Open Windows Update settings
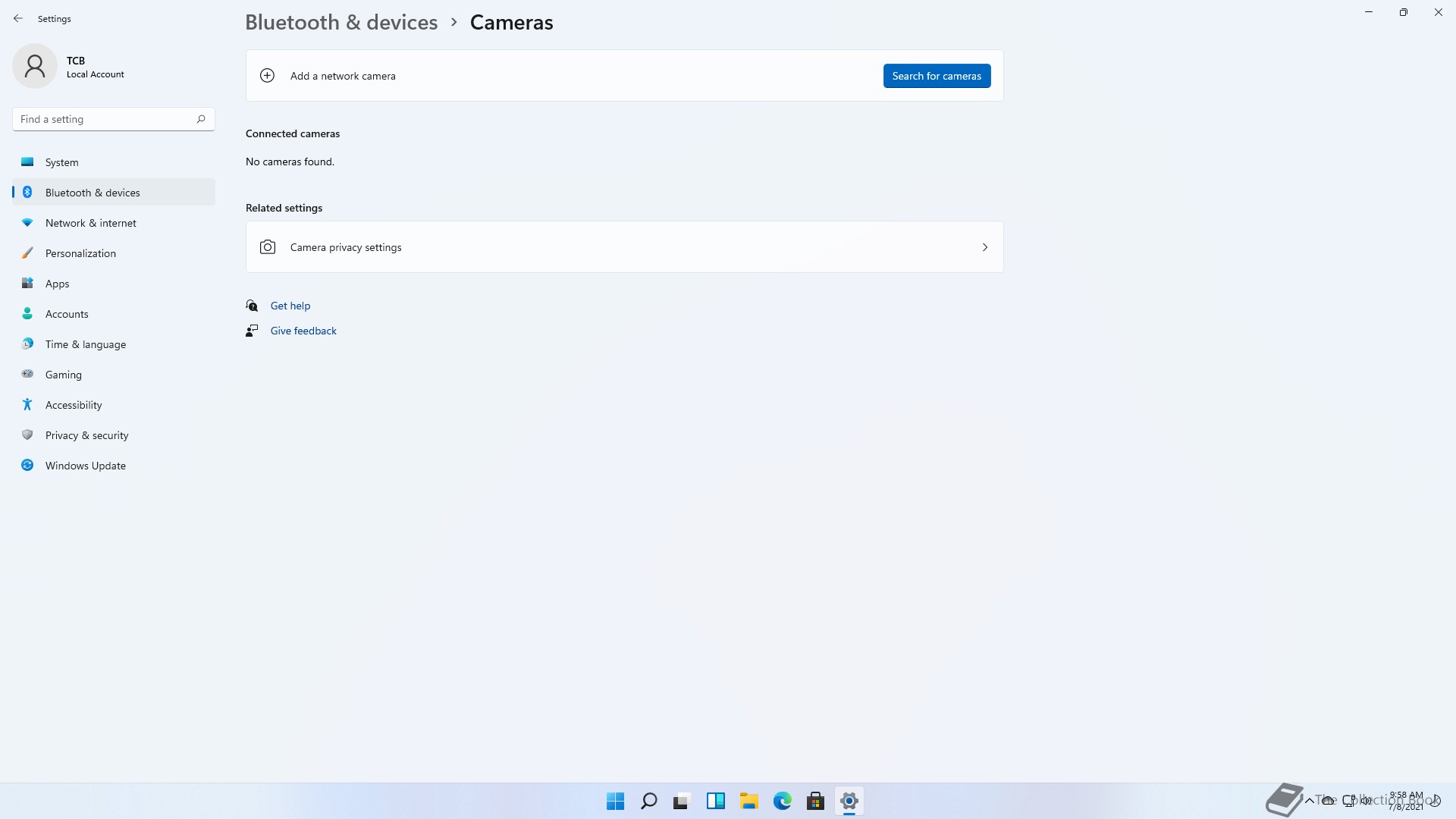Viewport: 1456px width, 819px height. click(114, 466)
